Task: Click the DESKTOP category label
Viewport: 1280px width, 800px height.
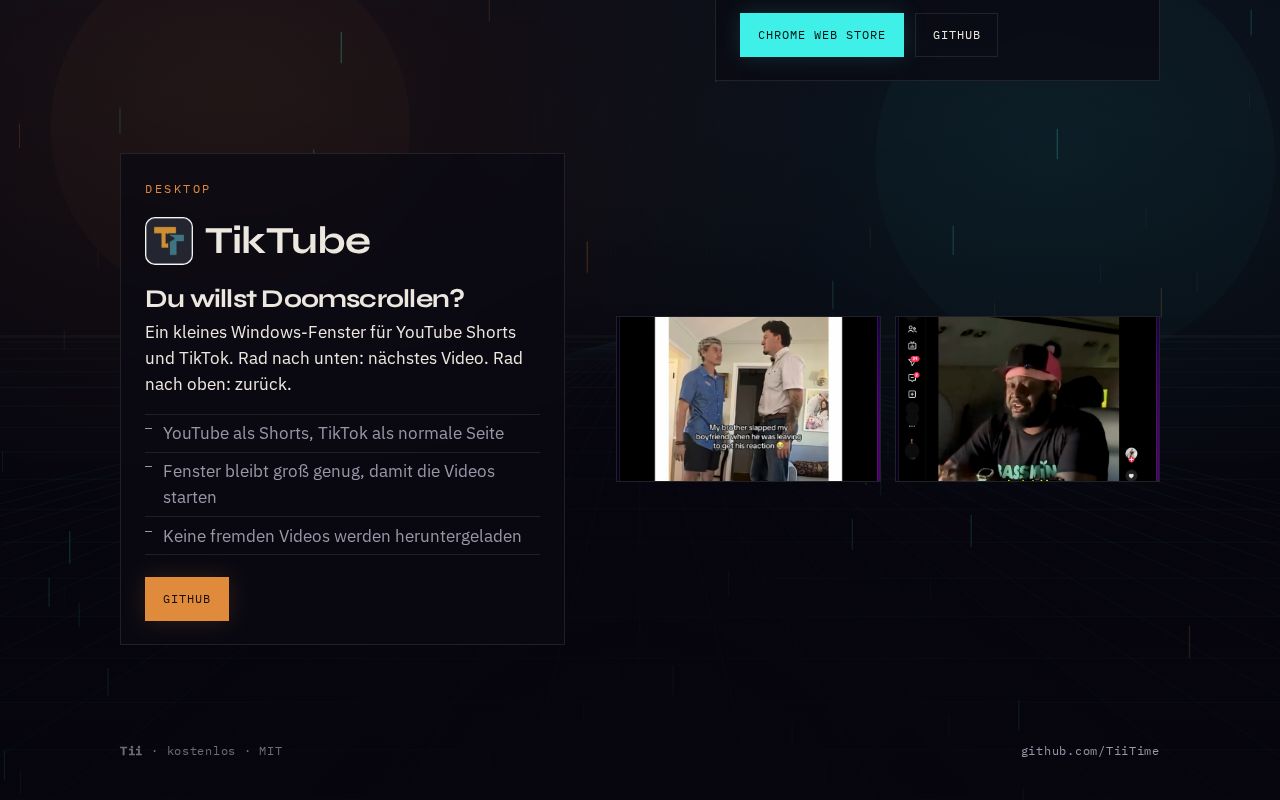Action: pos(178,189)
